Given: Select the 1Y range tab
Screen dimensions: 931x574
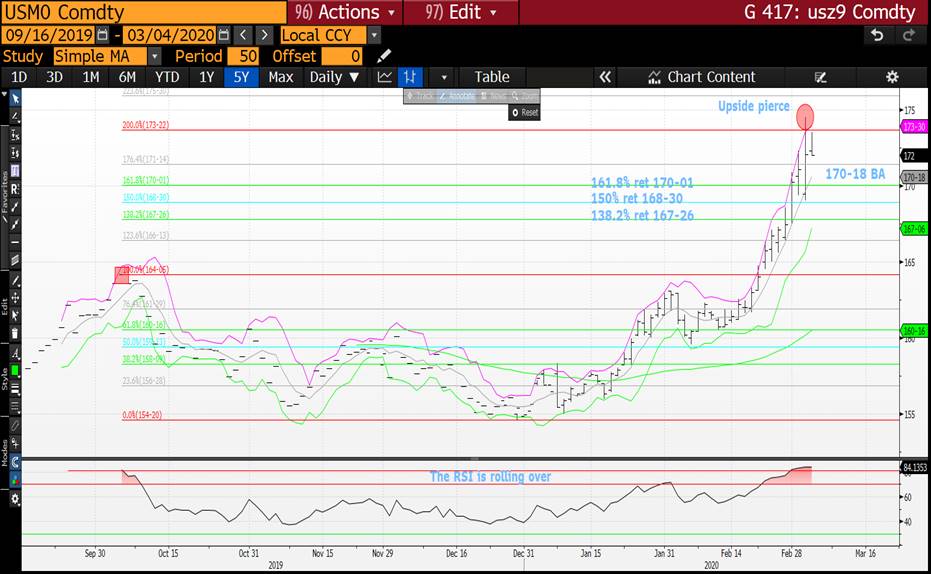Looking at the screenshot, I should click(x=206, y=77).
